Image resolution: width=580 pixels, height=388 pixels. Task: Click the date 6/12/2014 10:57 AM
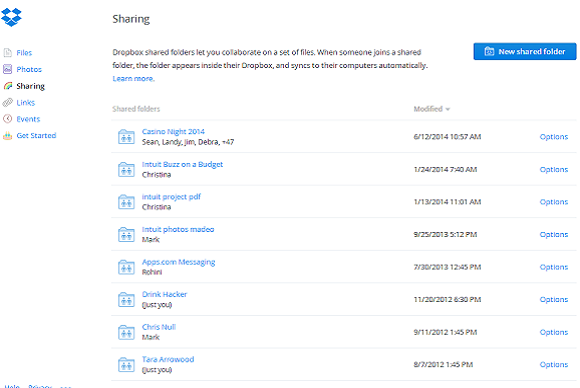447,137
